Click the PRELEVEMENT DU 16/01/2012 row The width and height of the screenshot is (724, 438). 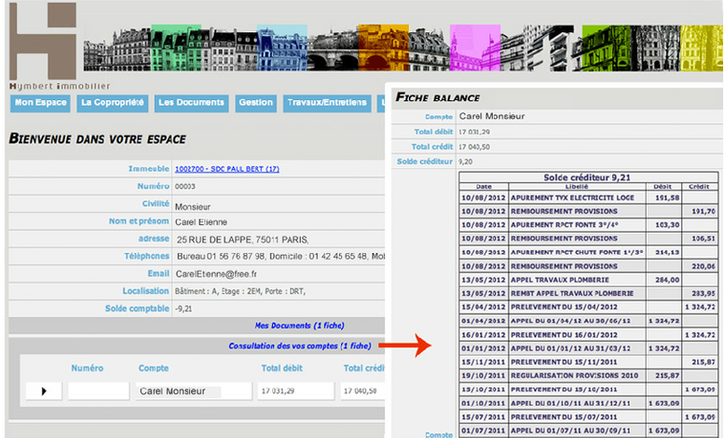pyautogui.click(x=589, y=335)
